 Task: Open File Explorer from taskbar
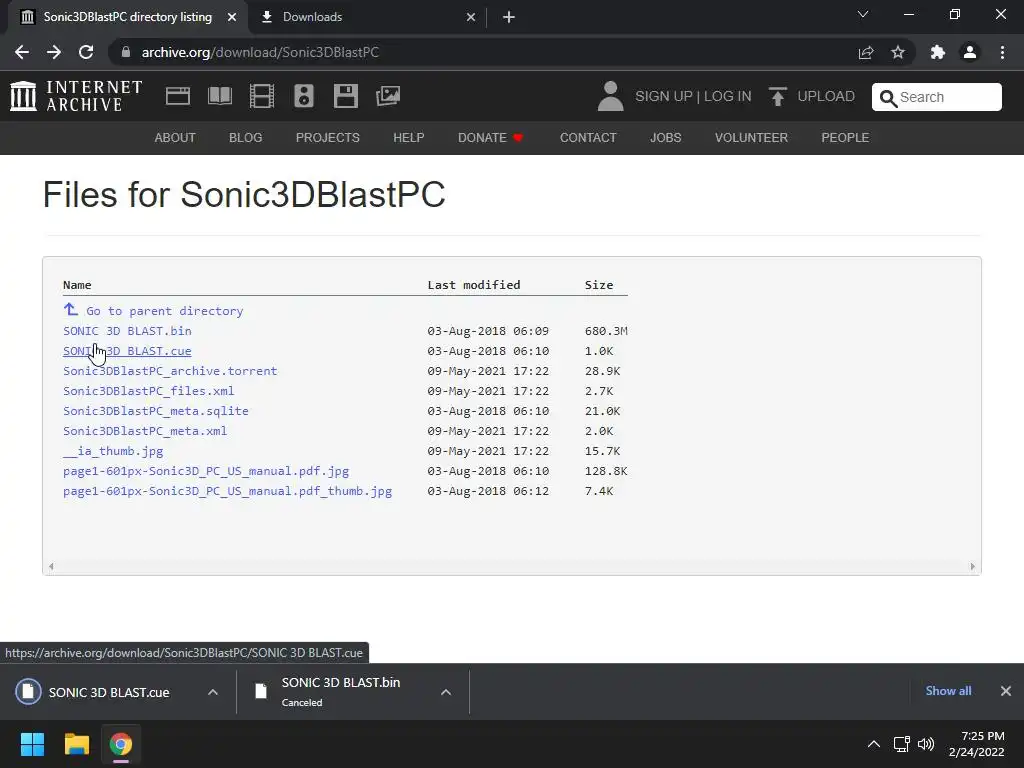click(76, 744)
